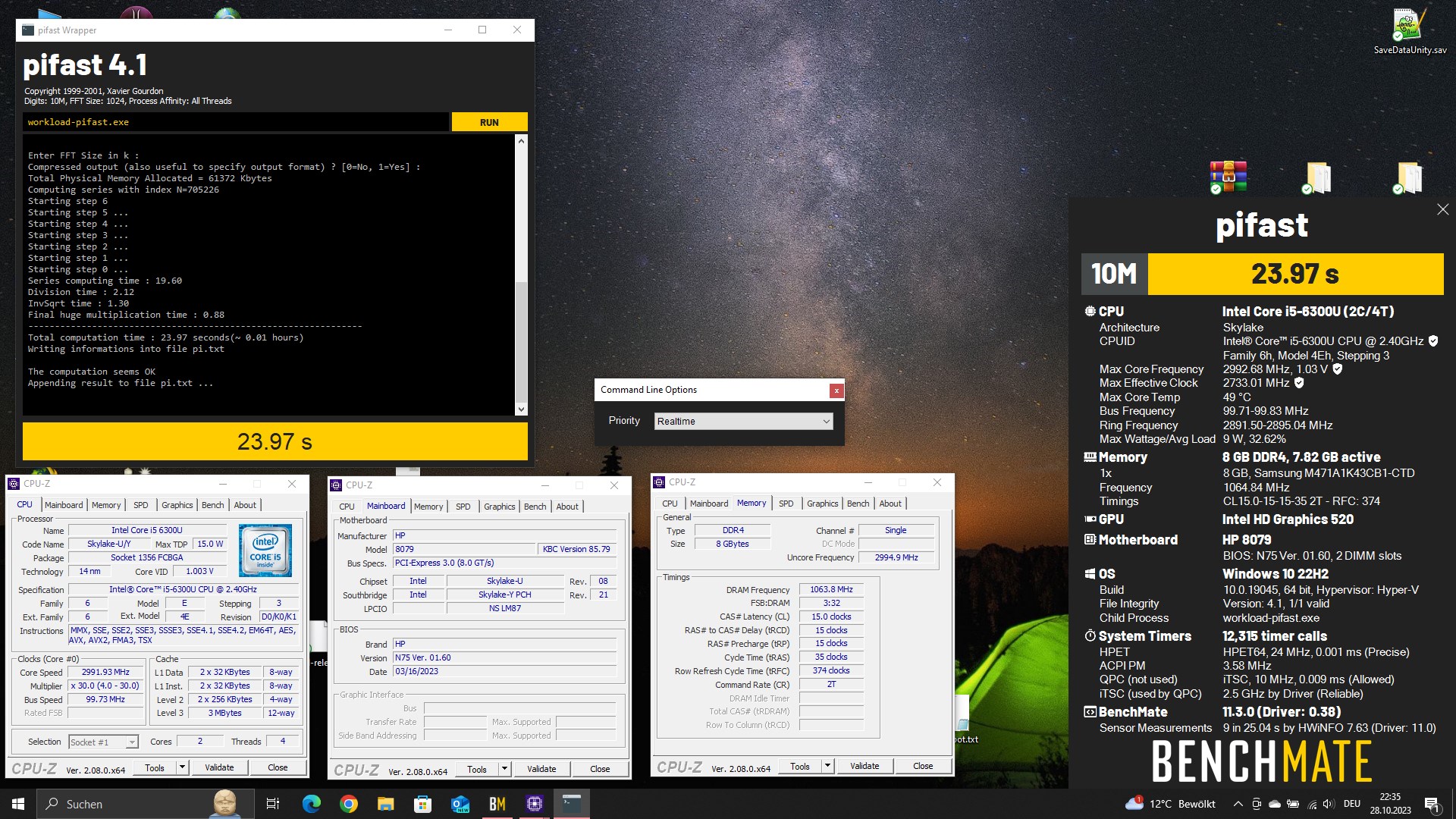Click the Intel HD Graphics 520 entry
Screen dimensions: 1456x819
coord(1288,519)
